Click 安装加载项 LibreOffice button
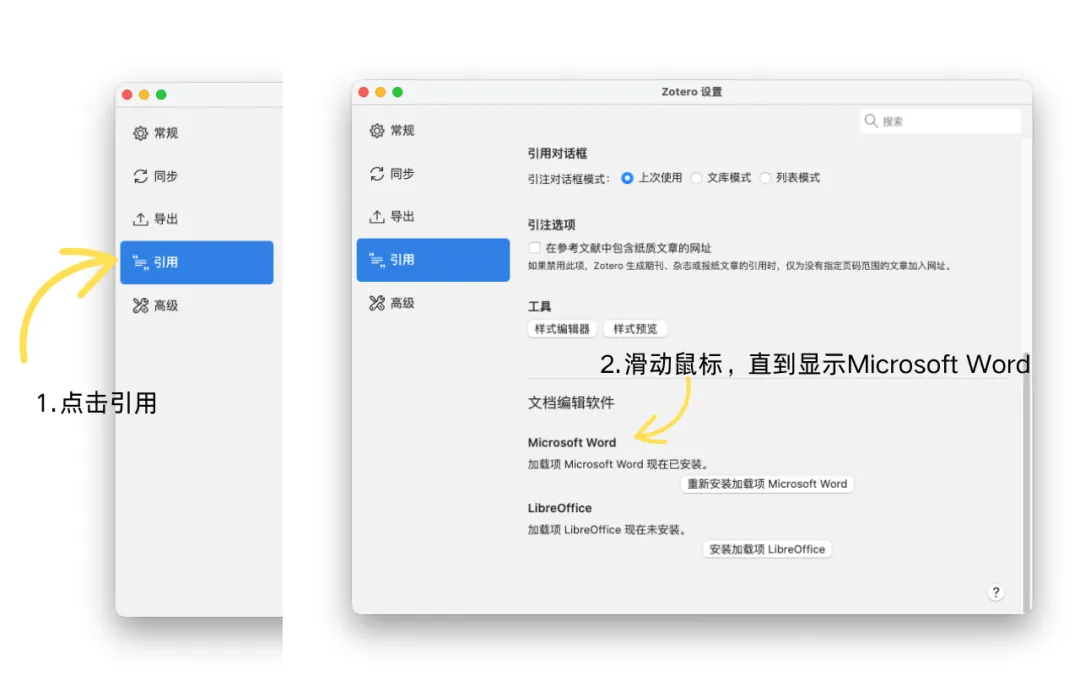 click(767, 550)
